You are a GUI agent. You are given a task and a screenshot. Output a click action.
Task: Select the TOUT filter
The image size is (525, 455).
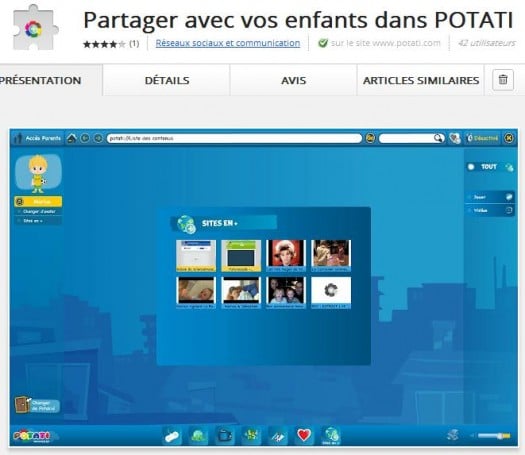coord(489,167)
